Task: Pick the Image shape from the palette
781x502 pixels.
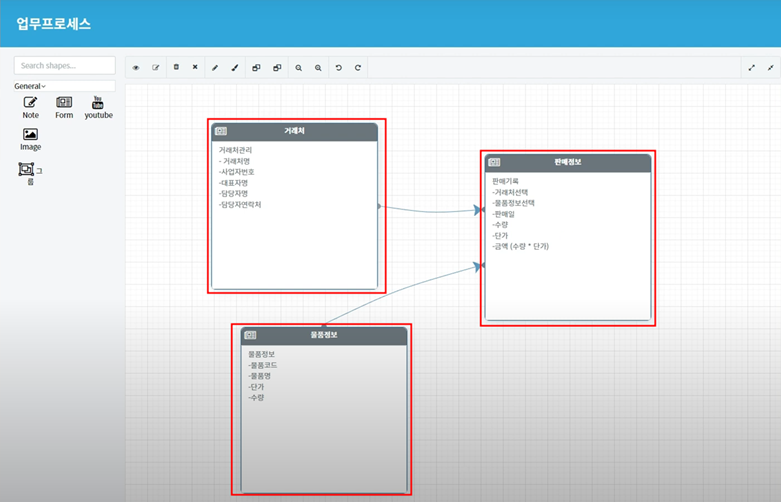Action: 30,139
